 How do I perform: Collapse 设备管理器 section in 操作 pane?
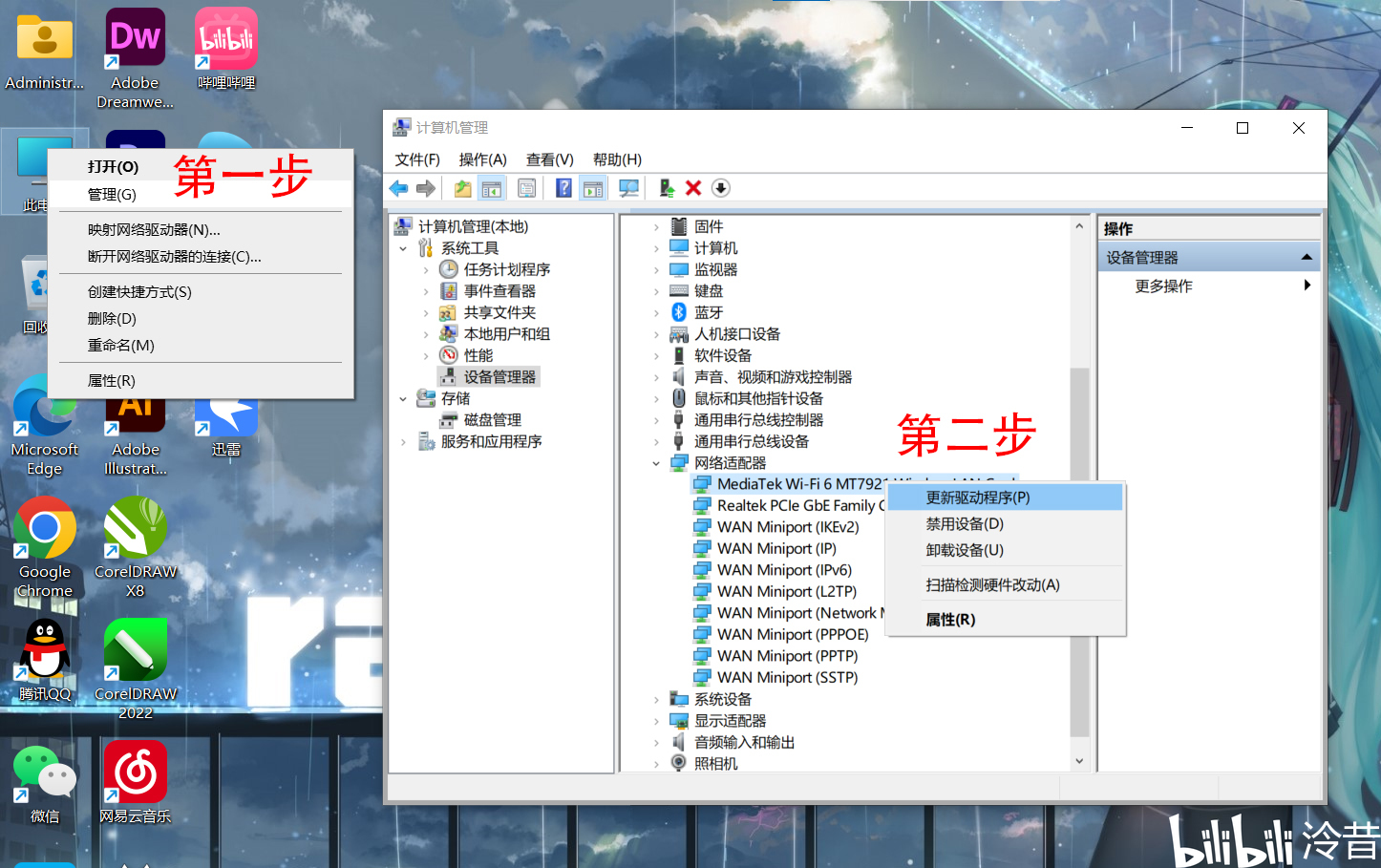coord(1307,257)
